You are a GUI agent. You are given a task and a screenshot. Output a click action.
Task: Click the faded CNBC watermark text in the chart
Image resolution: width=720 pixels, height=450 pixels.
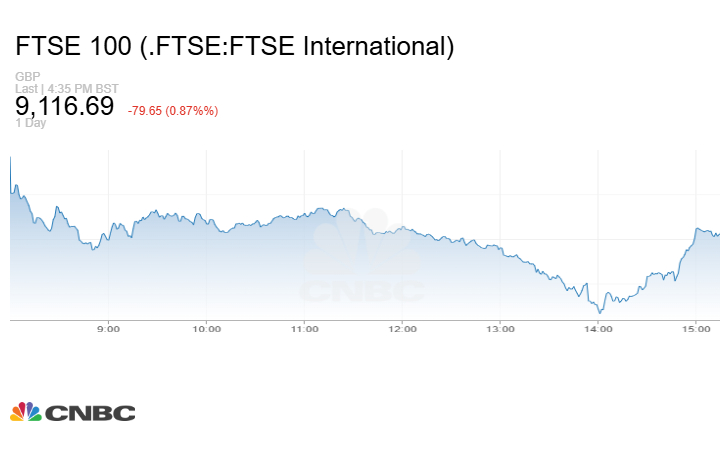coord(362,292)
